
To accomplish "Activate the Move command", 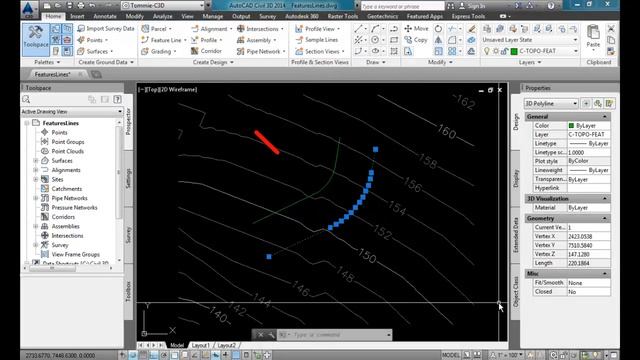I will pyautogui.click(x=416, y=29).
